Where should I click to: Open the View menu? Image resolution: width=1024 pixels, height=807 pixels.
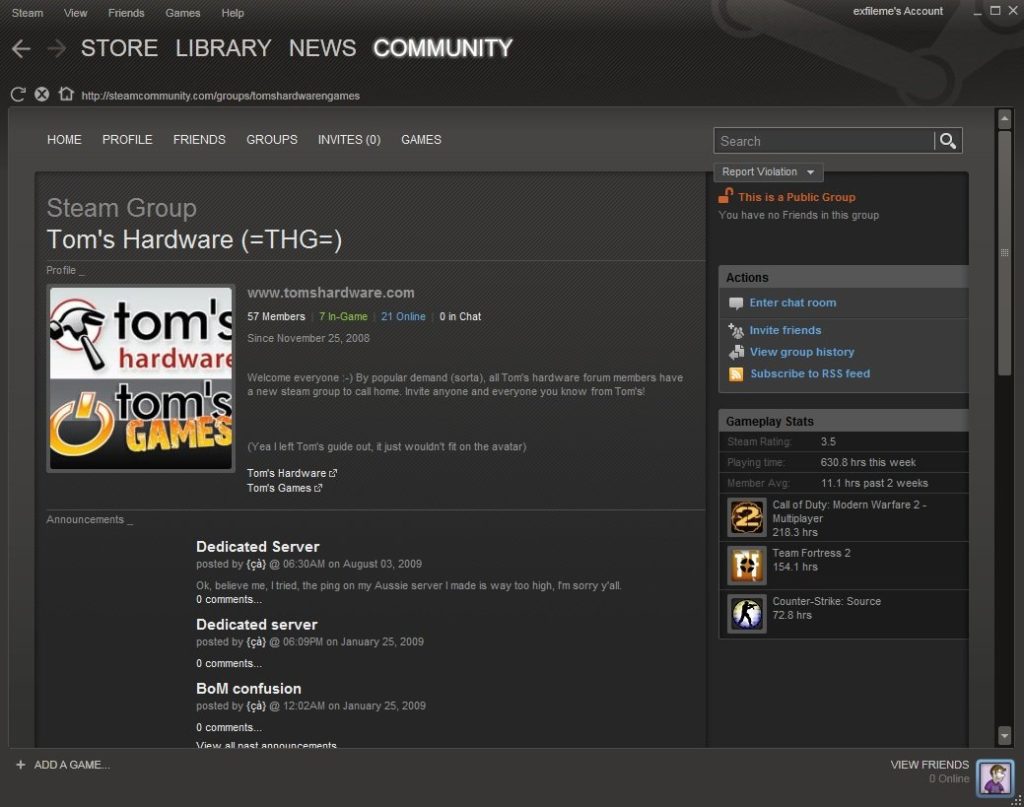pos(75,13)
